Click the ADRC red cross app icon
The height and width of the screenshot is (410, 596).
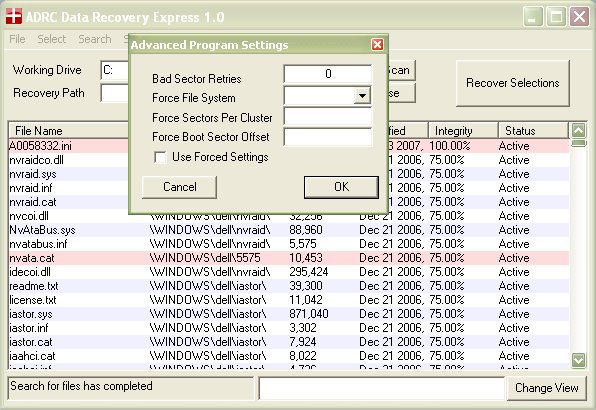[14, 16]
